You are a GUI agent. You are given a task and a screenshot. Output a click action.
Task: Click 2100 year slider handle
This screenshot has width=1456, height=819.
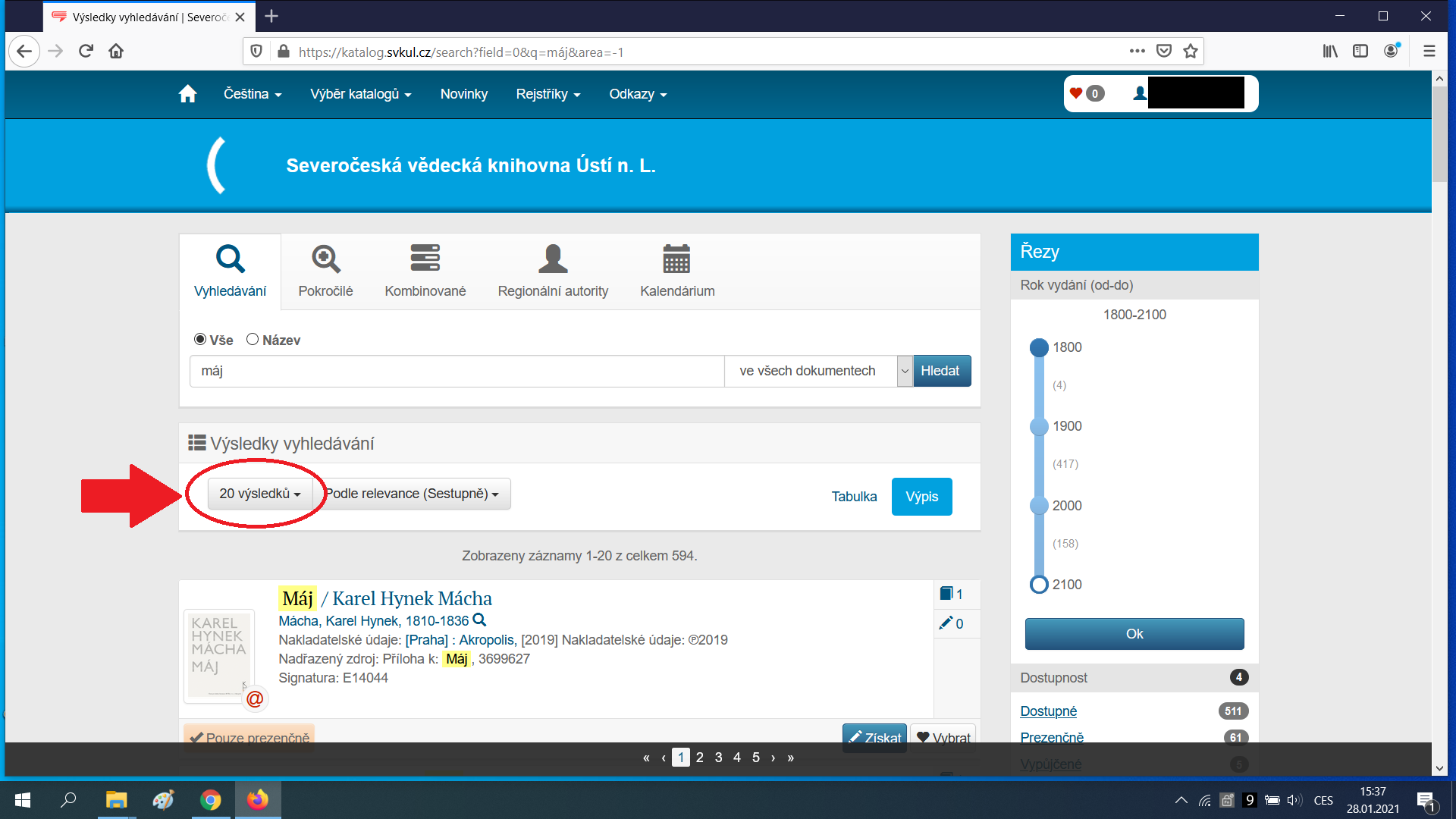pos(1039,585)
